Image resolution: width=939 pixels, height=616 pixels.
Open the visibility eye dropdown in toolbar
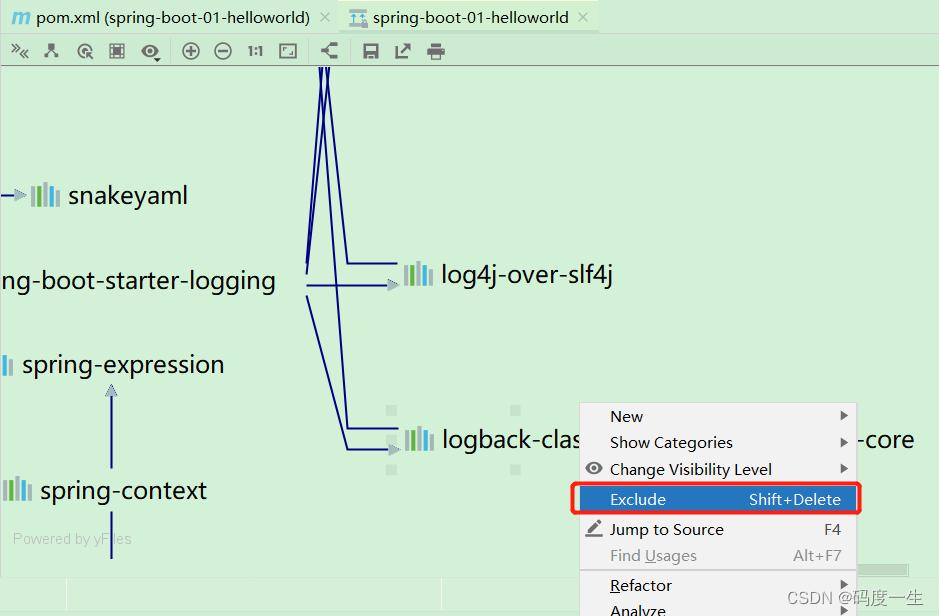click(x=150, y=52)
